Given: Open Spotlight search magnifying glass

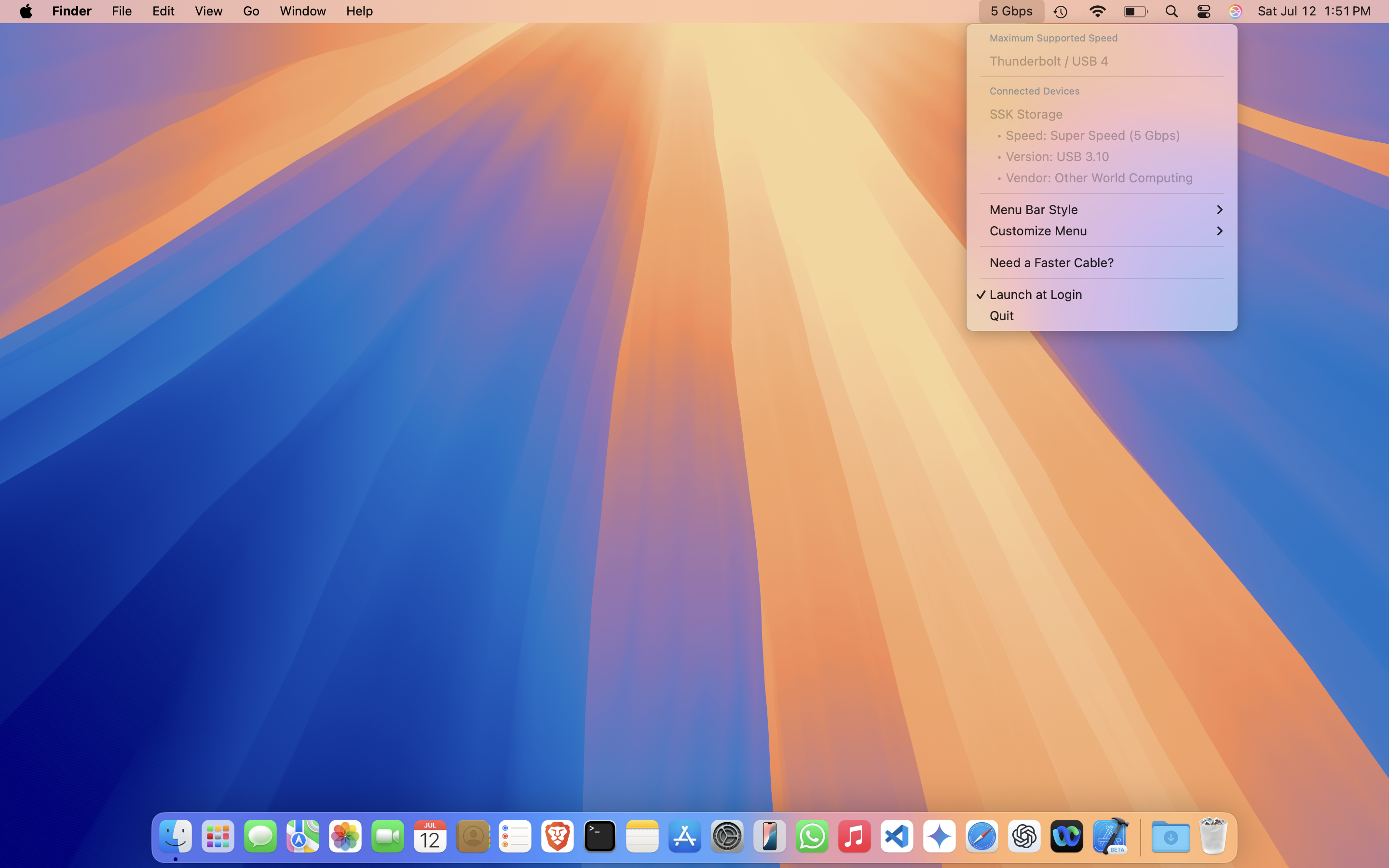Looking at the screenshot, I should point(1171,12).
